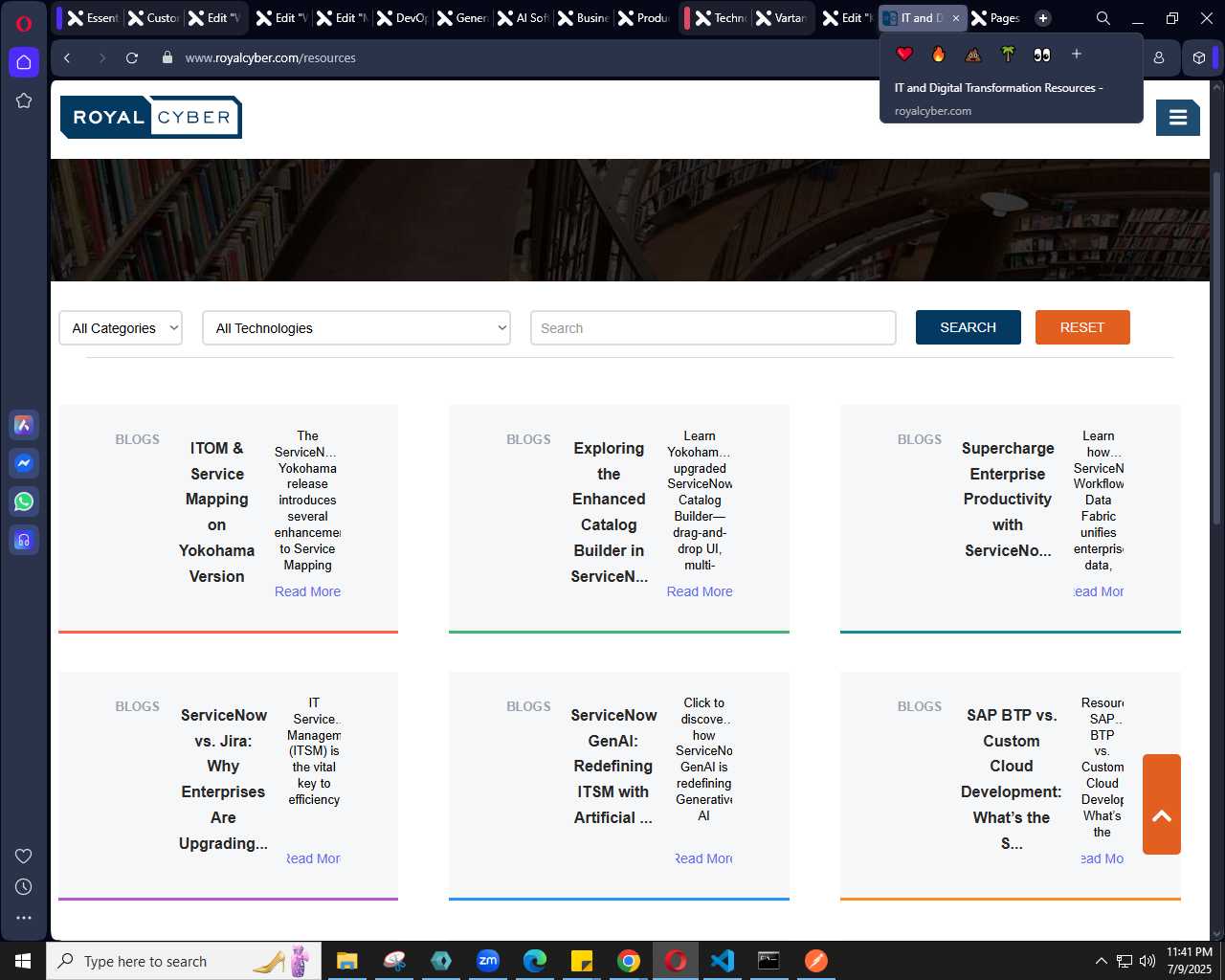React with palm tree emoji on tab
Screen dimensions: 1225x980
(x=1008, y=55)
